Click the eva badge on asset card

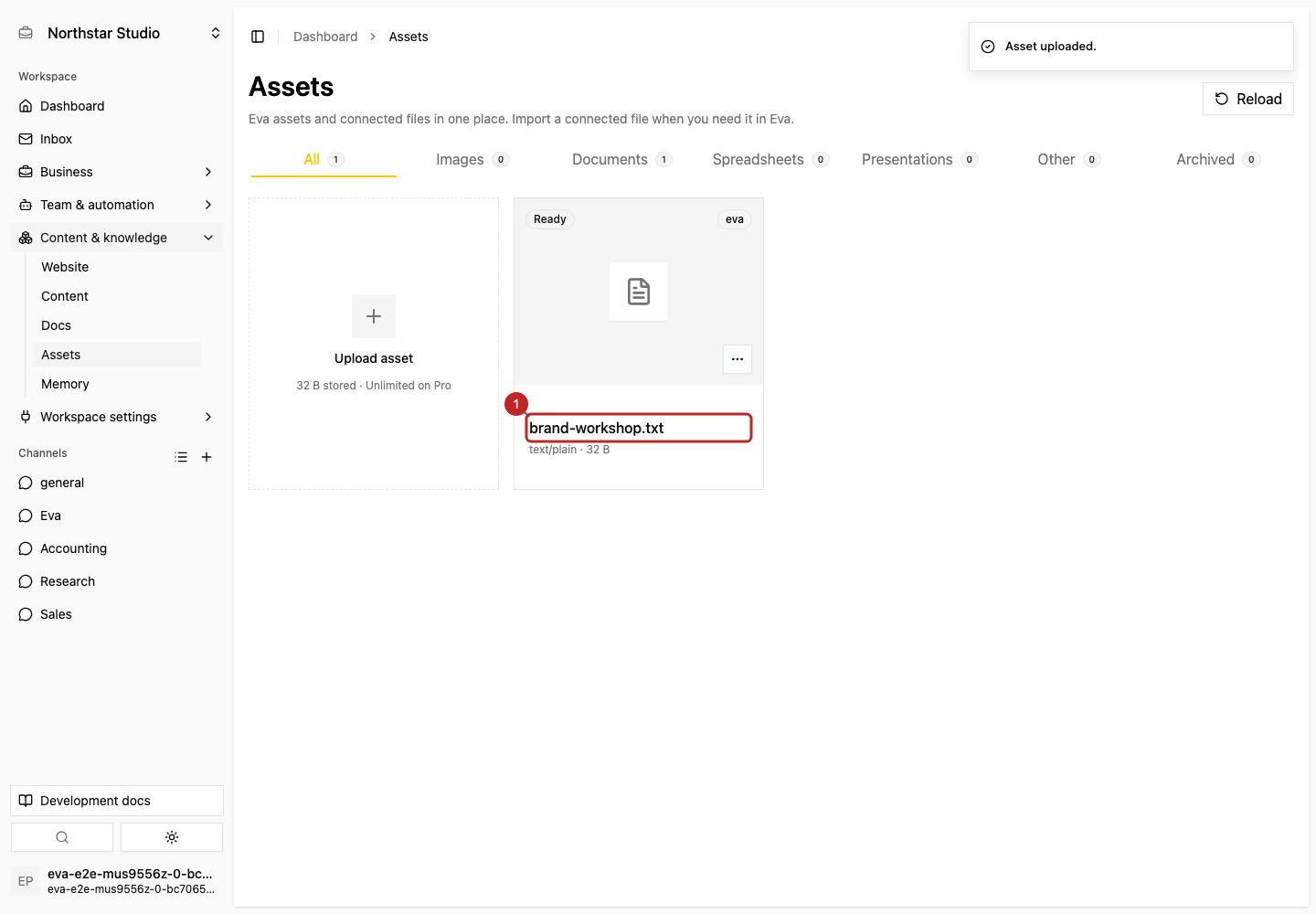pos(735,219)
